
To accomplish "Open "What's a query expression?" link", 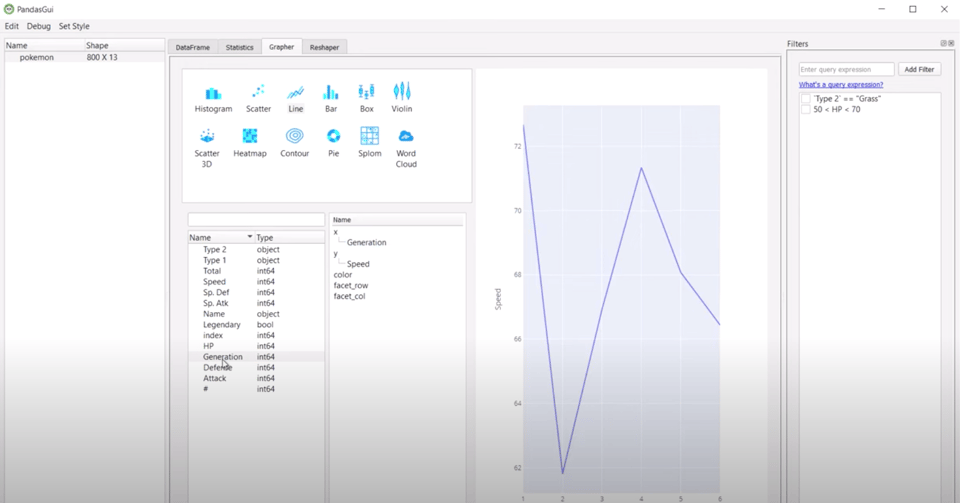I will (840, 85).
